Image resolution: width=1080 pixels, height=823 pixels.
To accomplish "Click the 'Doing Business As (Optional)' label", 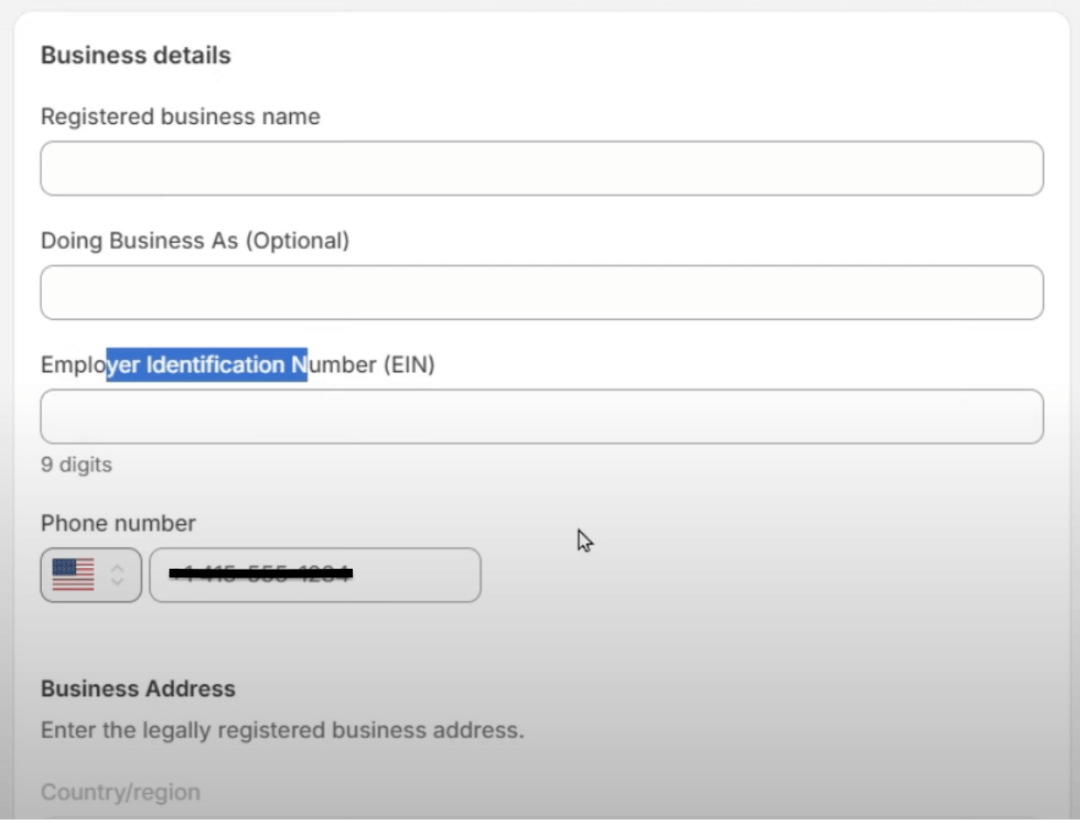I will (x=195, y=241).
